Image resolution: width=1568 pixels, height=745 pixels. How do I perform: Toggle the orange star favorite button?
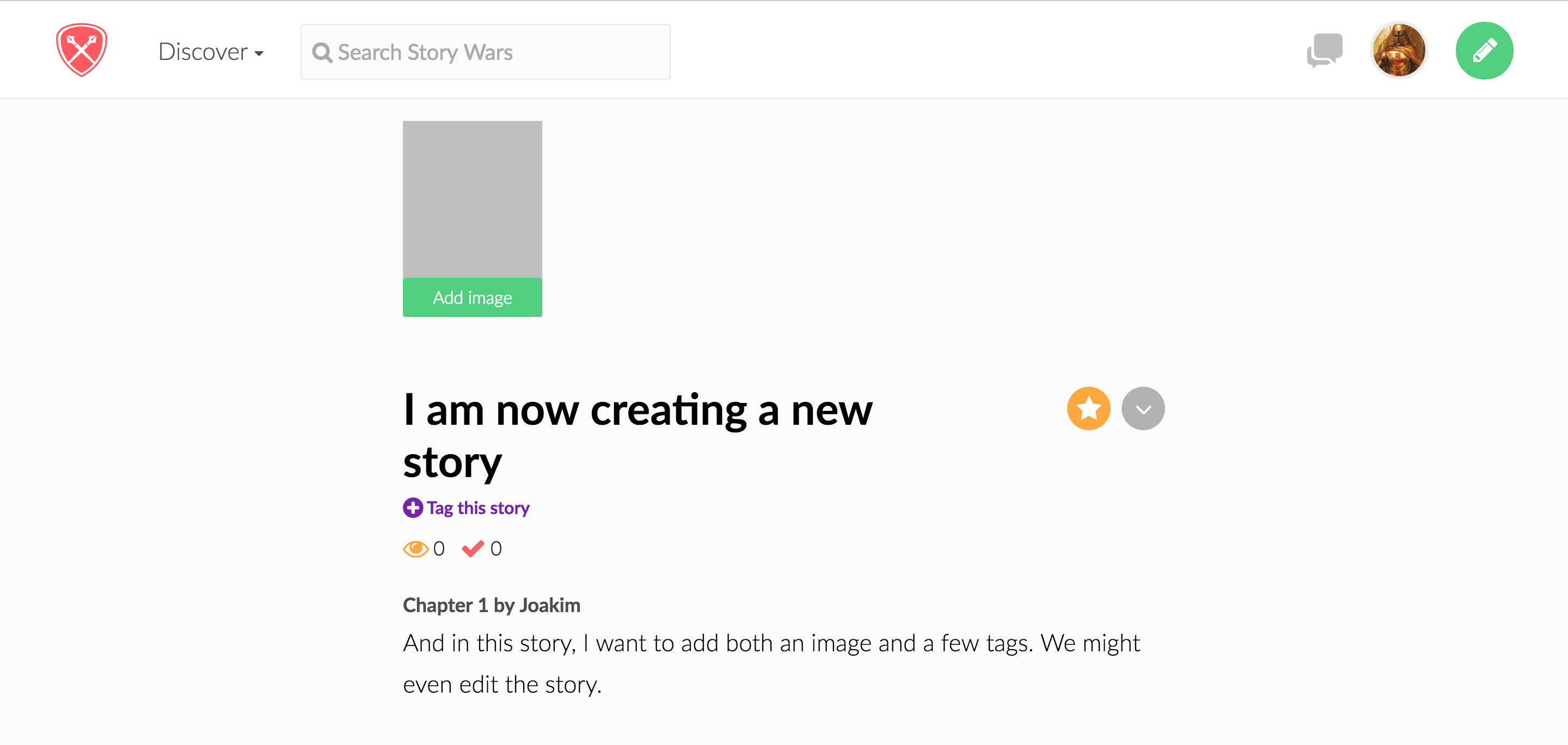pos(1088,408)
